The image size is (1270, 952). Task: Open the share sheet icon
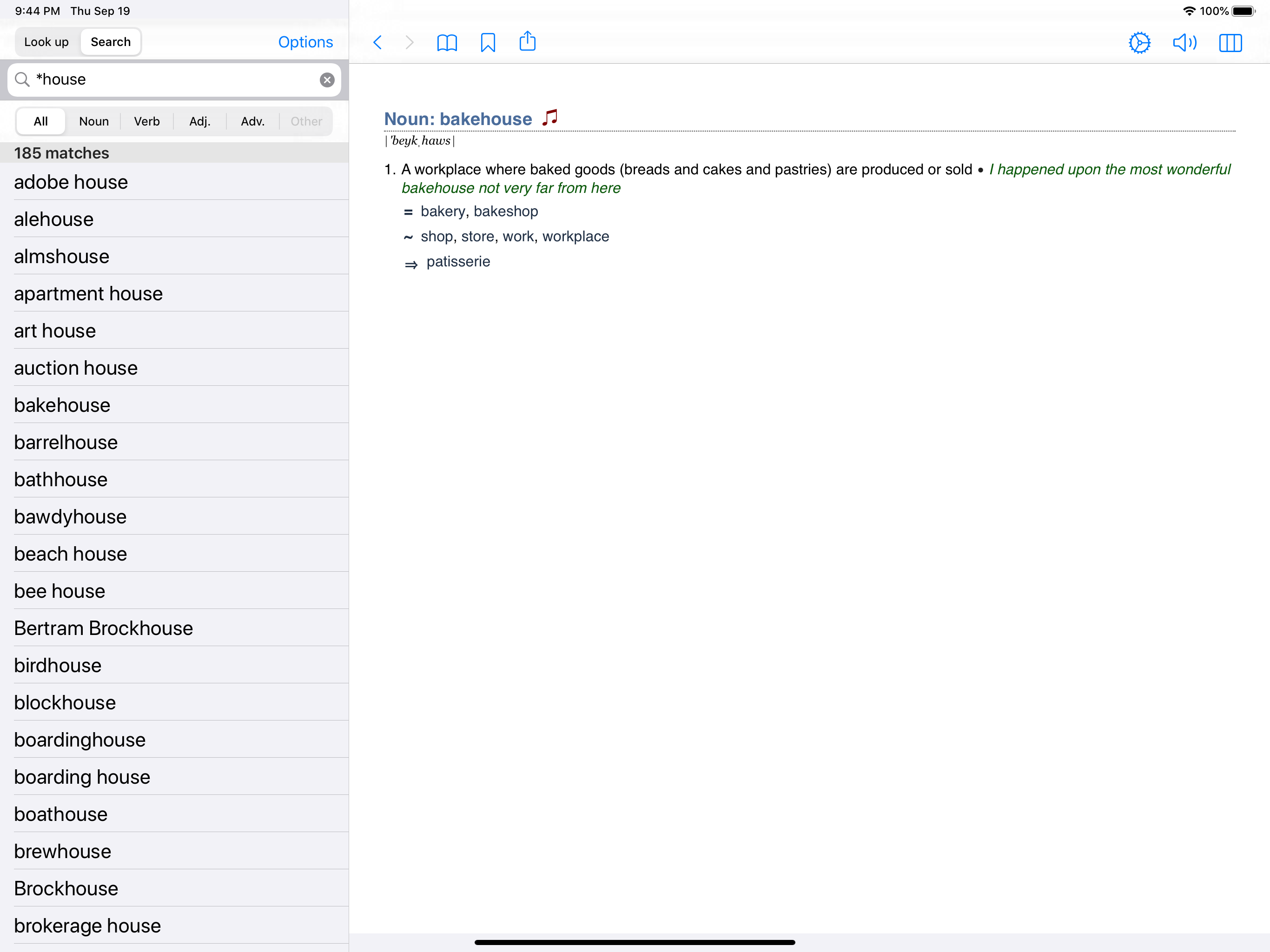pyautogui.click(x=527, y=41)
